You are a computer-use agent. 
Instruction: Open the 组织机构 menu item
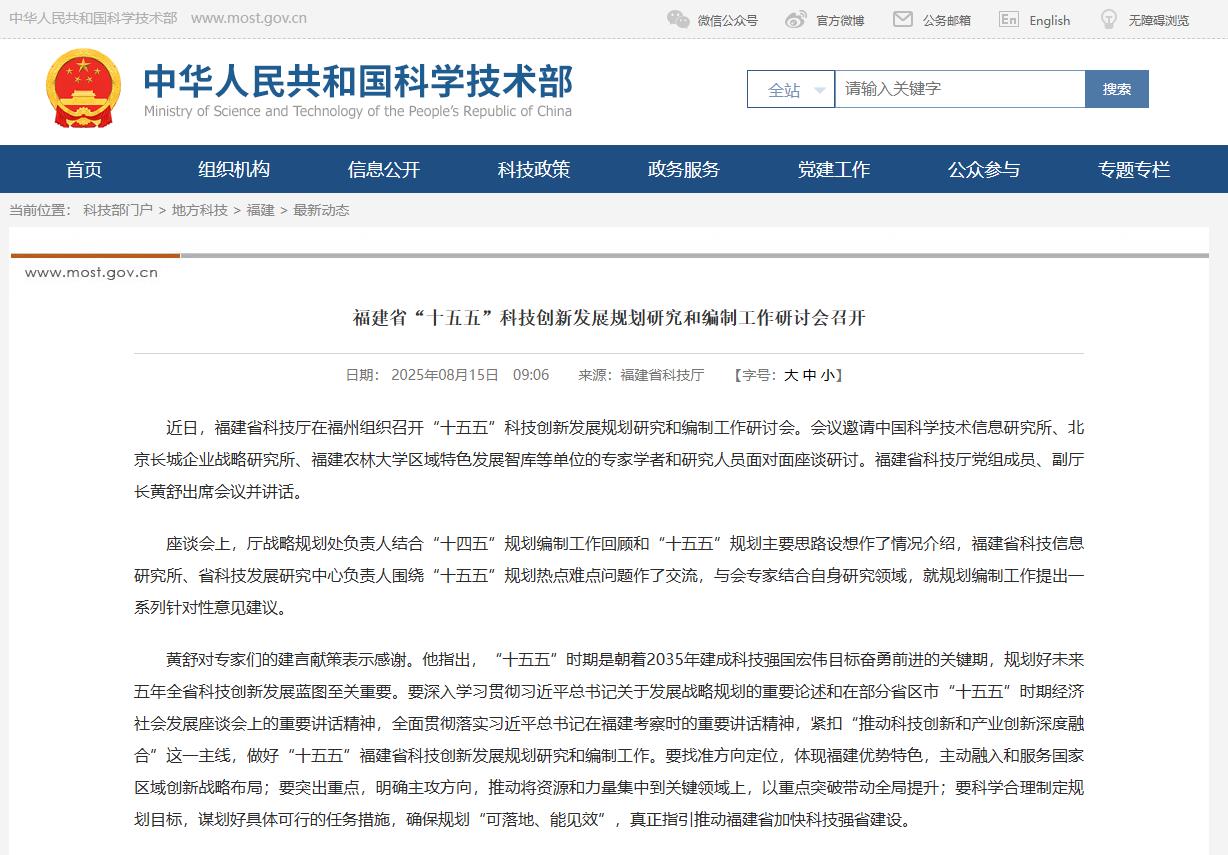point(234,170)
